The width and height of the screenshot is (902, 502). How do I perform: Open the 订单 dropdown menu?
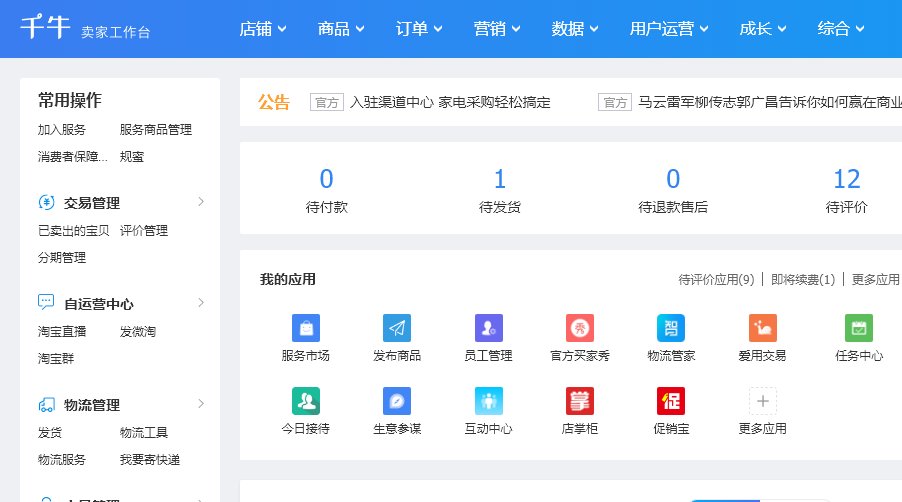419,28
